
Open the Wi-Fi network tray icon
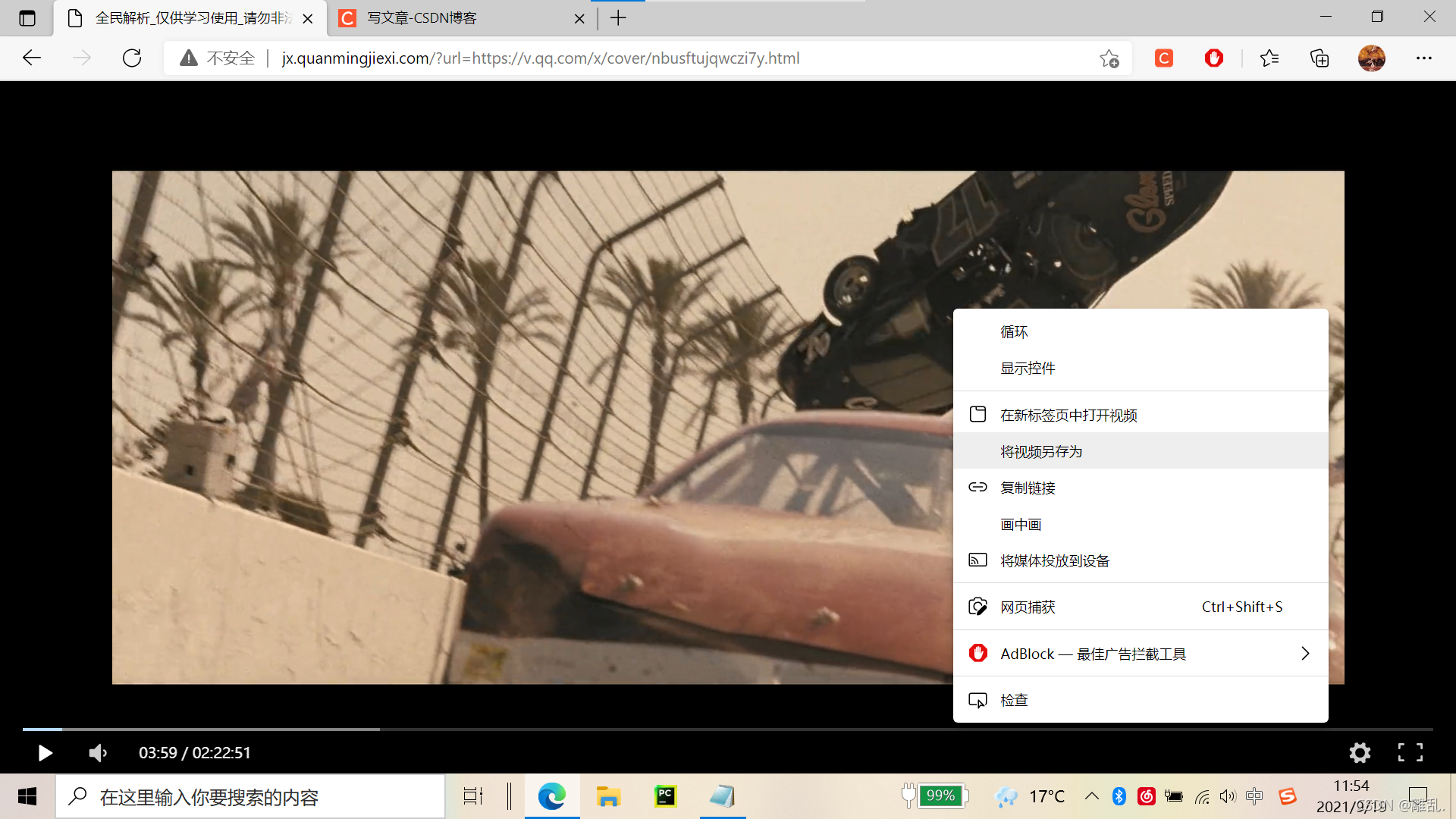click(x=1202, y=796)
